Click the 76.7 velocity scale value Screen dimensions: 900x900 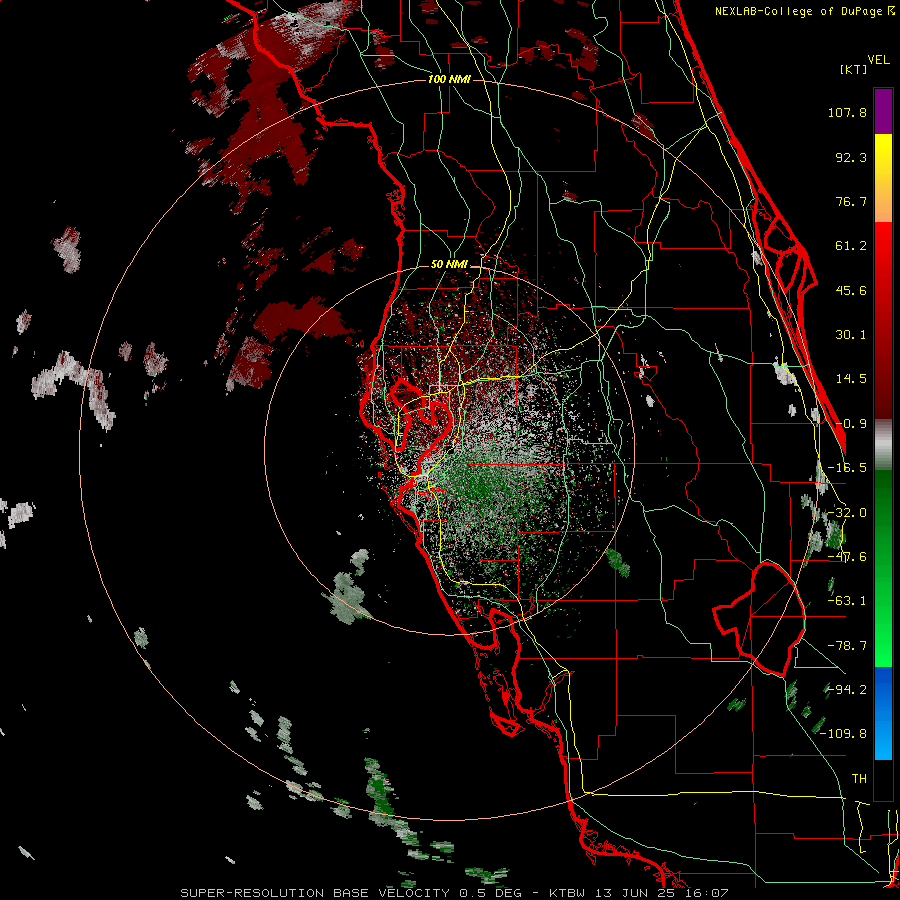pos(851,201)
